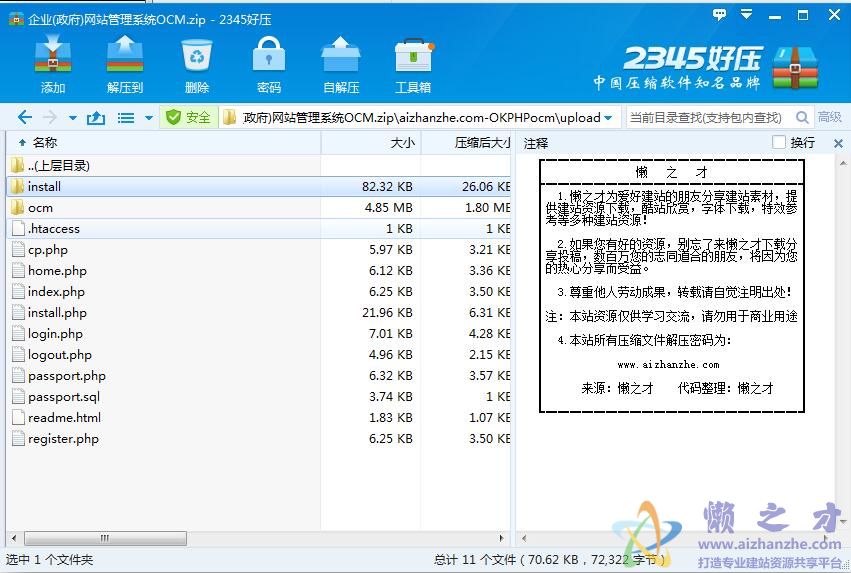The width and height of the screenshot is (851, 573).
Task: Go up one directory level icon
Action: click(x=96, y=117)
